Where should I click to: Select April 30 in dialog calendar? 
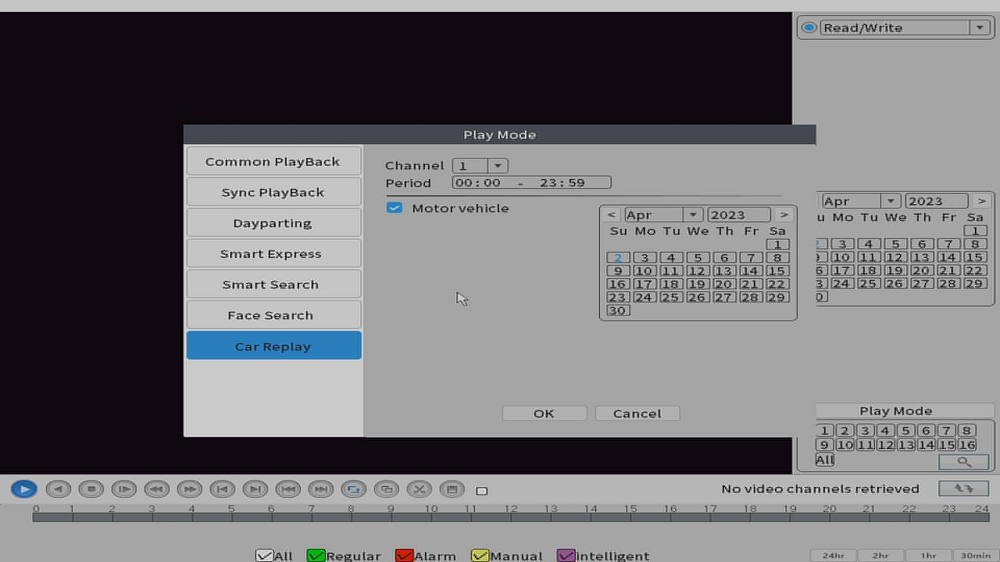617,311
